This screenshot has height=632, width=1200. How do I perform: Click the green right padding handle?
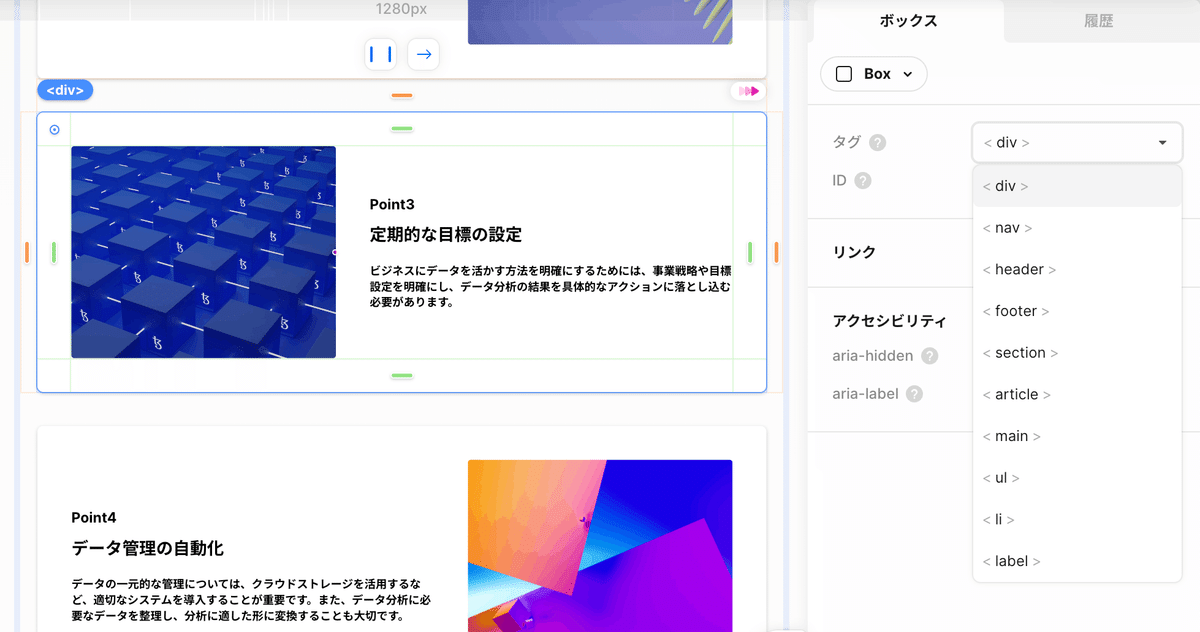tap(749, 252)
